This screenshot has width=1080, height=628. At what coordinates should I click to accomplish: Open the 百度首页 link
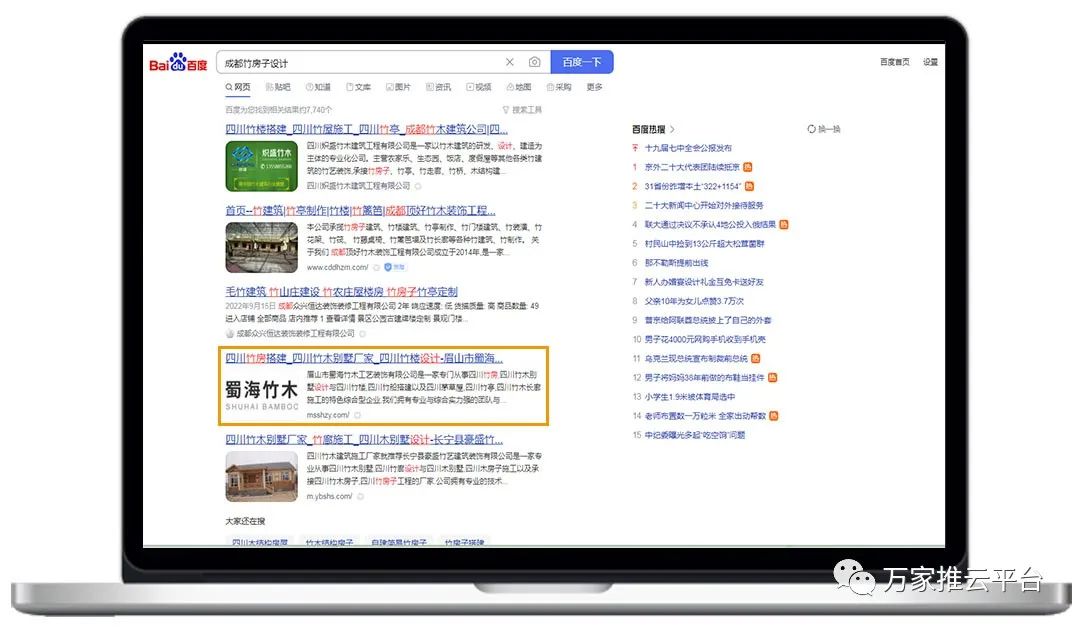(x=894, y=62)
